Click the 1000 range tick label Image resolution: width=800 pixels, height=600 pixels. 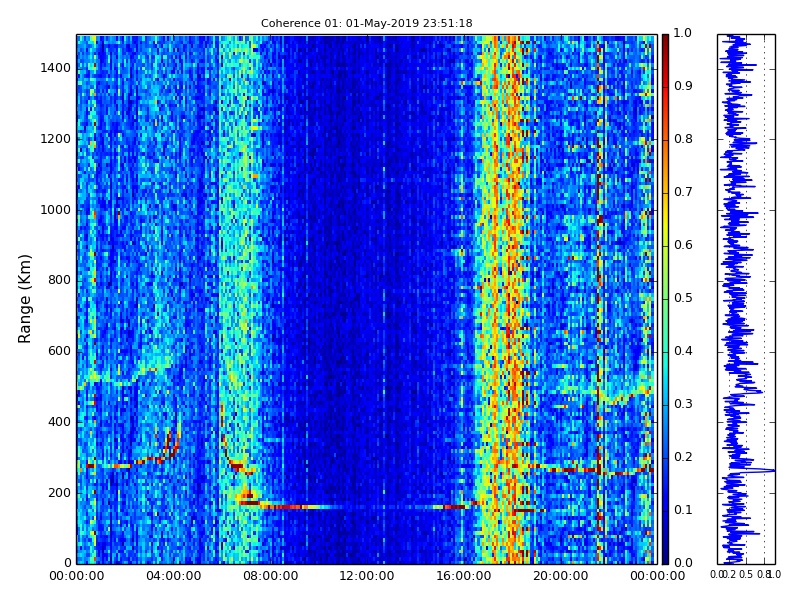point(56,210)
